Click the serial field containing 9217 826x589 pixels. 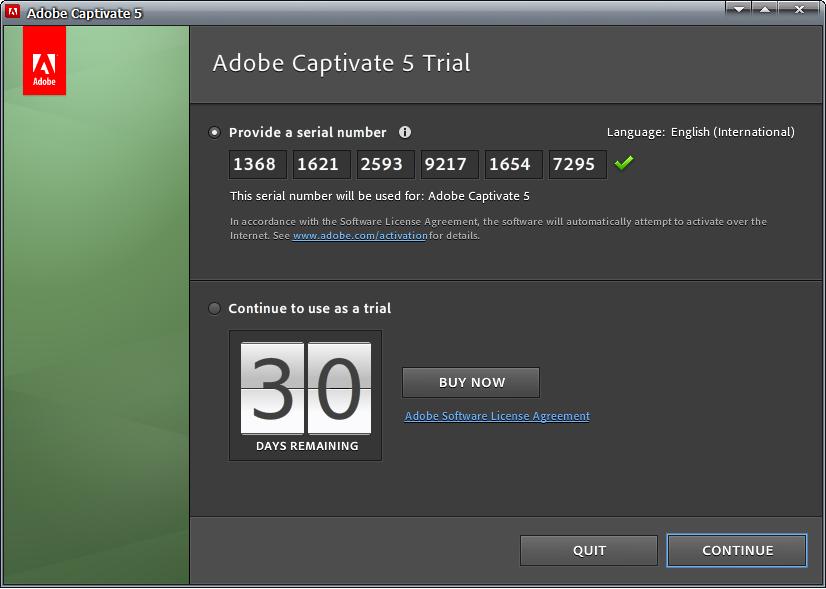pyautogui.click(x=448, y=164)
